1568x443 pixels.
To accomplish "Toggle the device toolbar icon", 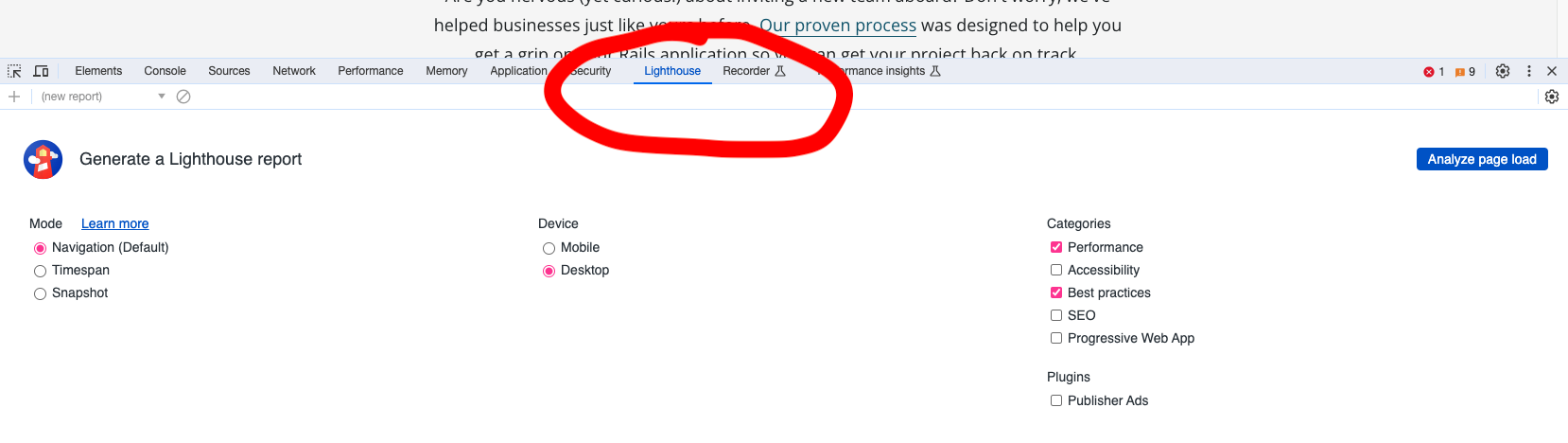I will (x=41, y=71).
